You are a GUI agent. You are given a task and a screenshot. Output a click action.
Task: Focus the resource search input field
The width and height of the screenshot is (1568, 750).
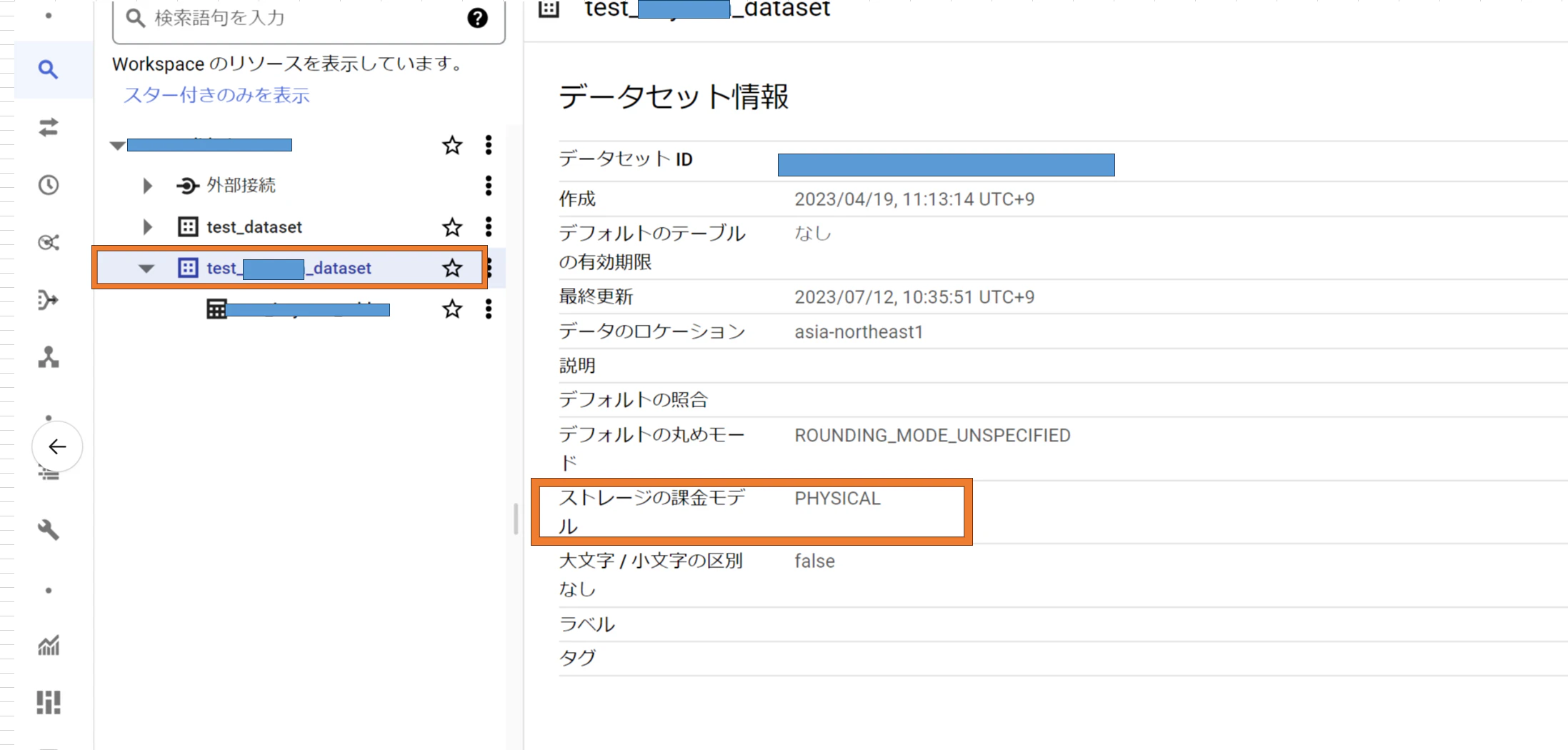(309, 19)
